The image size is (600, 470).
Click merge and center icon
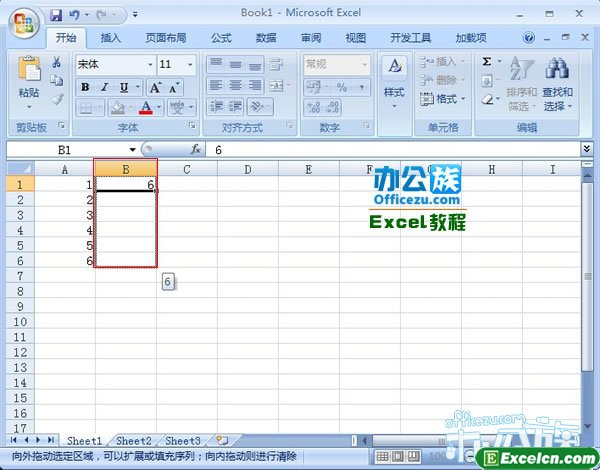point(276,85)
